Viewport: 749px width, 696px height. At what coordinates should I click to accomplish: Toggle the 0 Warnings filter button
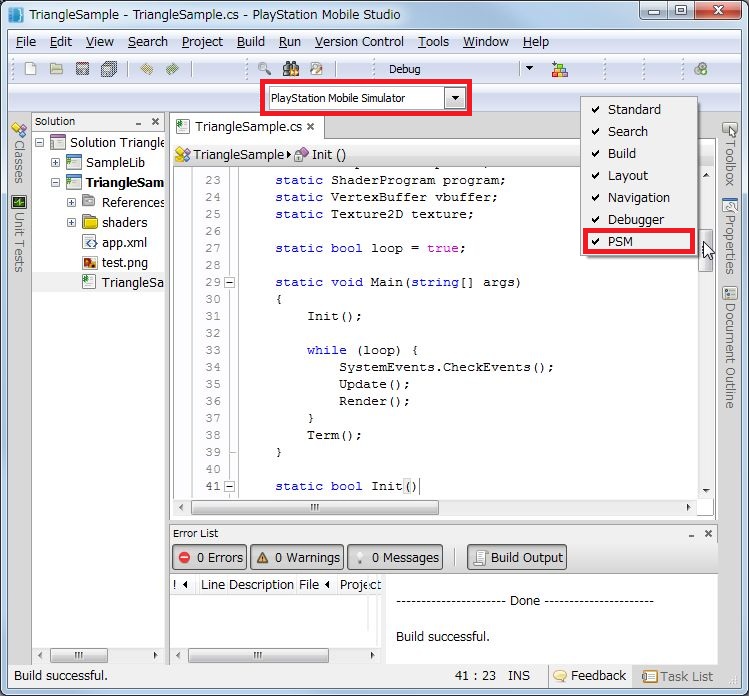click(297, 557)
